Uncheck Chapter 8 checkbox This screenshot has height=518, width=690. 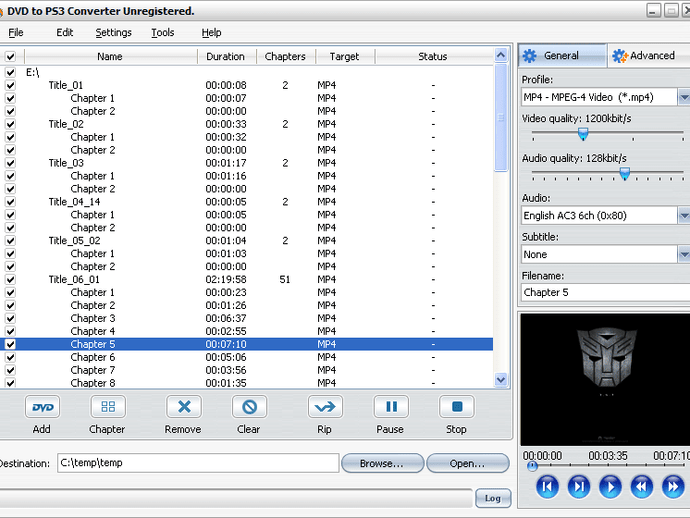click(x=10, y=383)
